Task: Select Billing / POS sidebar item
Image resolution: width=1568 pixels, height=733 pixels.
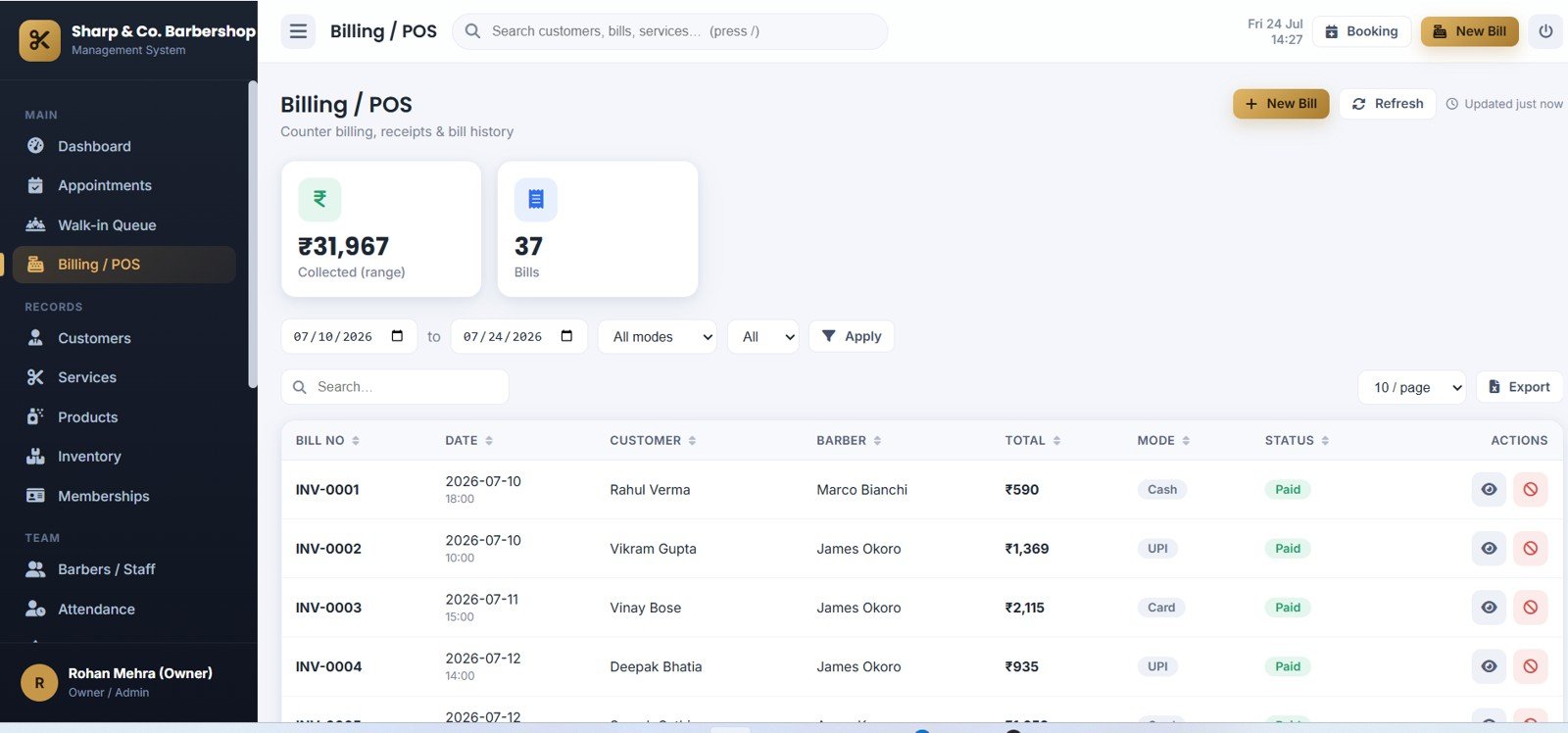Action: coord(123,265)
